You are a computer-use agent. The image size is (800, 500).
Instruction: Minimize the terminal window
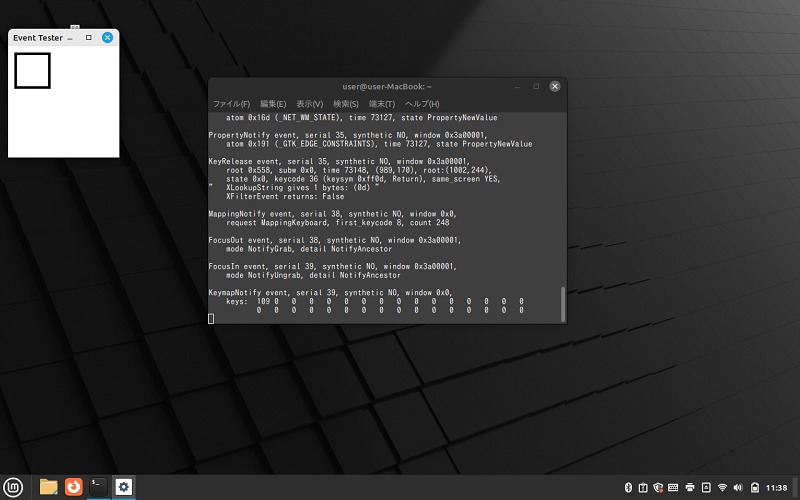[517, 87]
